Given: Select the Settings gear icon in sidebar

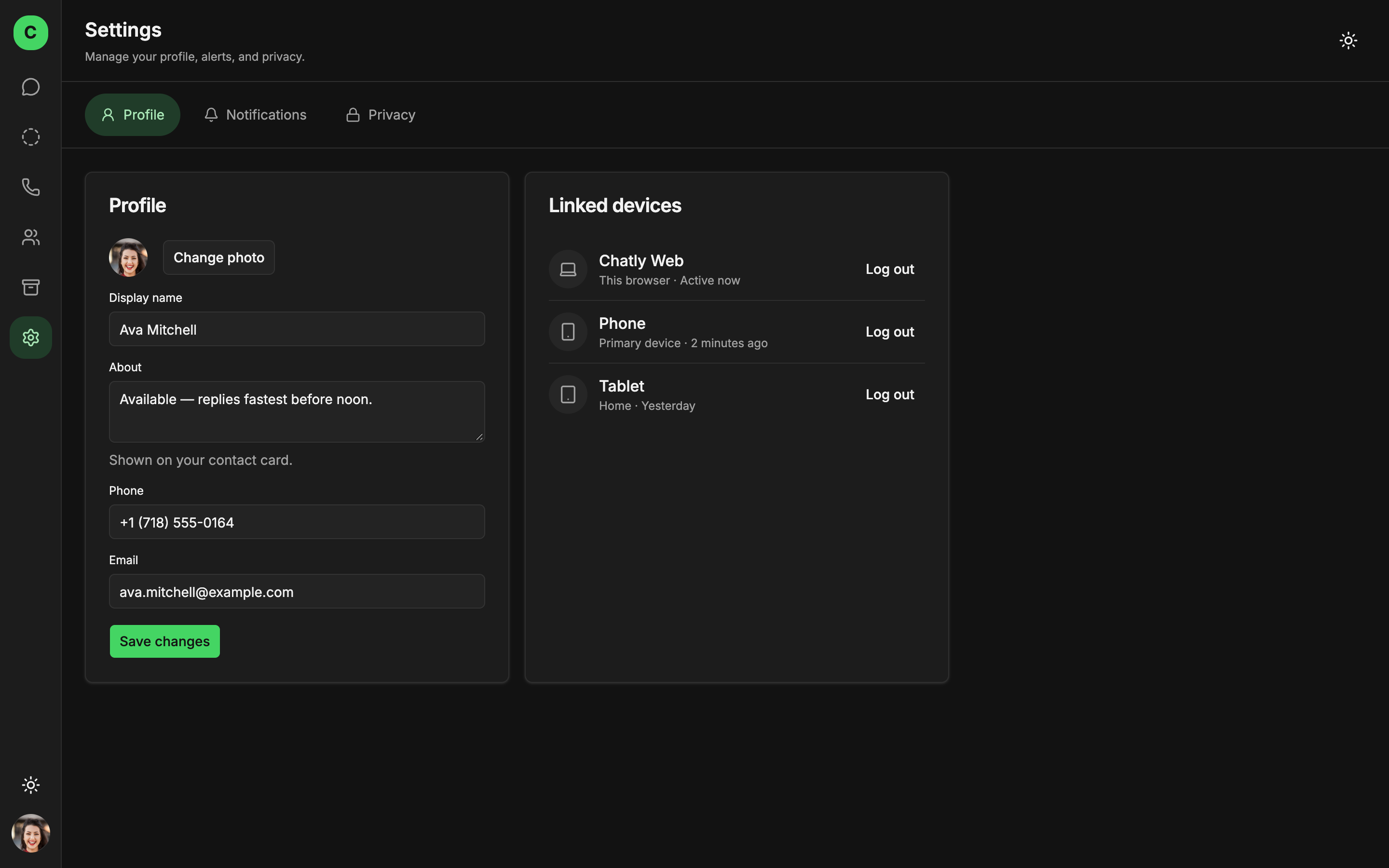Looking at the screenshot, I should (30, 338).
